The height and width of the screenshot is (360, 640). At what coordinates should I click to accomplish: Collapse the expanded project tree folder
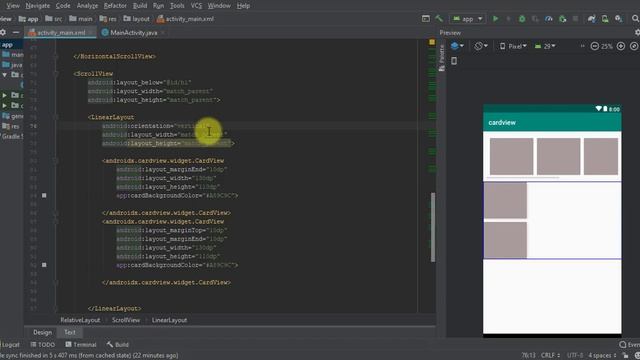tap(4, 75)
